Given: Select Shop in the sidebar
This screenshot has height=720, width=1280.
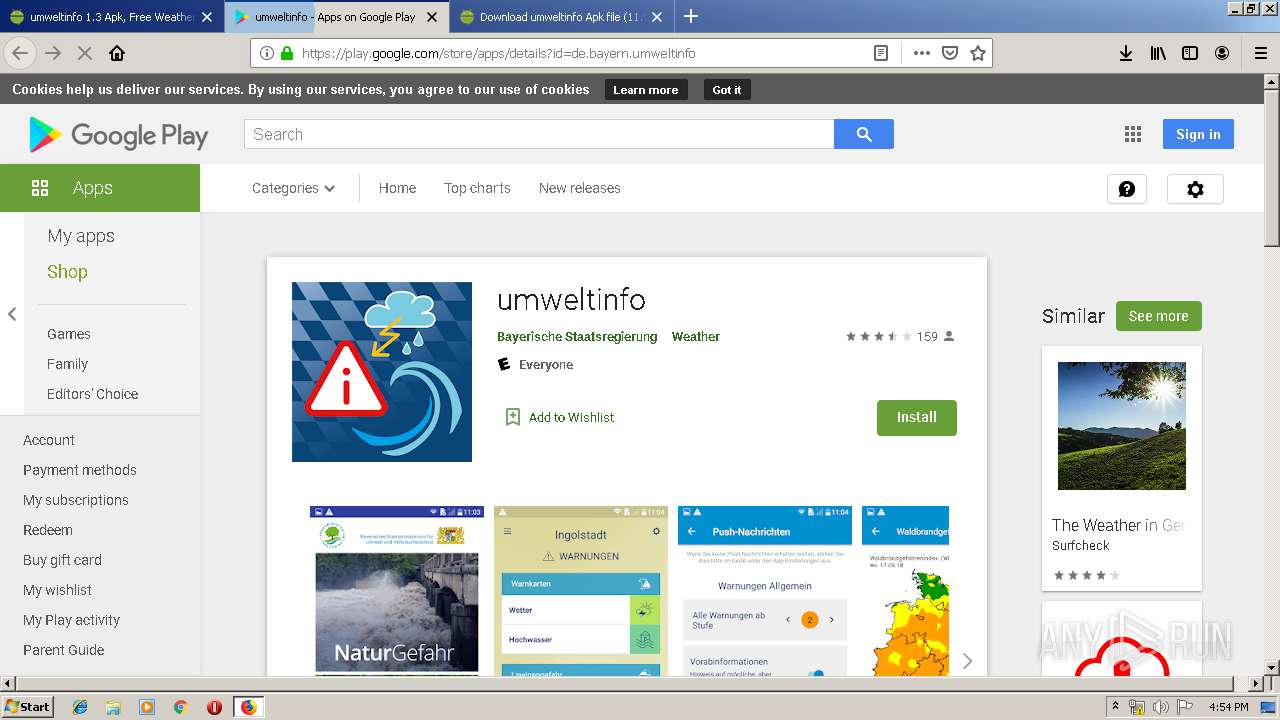Looking at the screenshot, I should coord(67,272).
